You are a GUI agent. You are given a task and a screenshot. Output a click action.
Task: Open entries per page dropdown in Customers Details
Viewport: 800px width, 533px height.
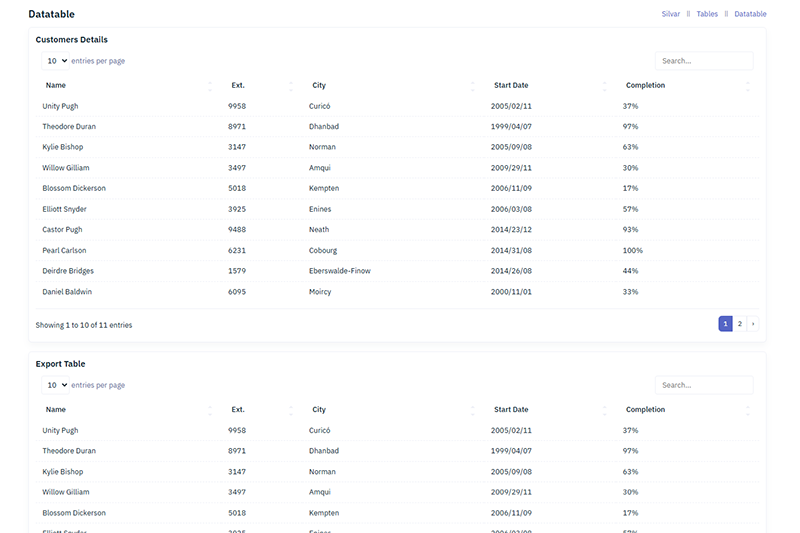coord(55,61)
